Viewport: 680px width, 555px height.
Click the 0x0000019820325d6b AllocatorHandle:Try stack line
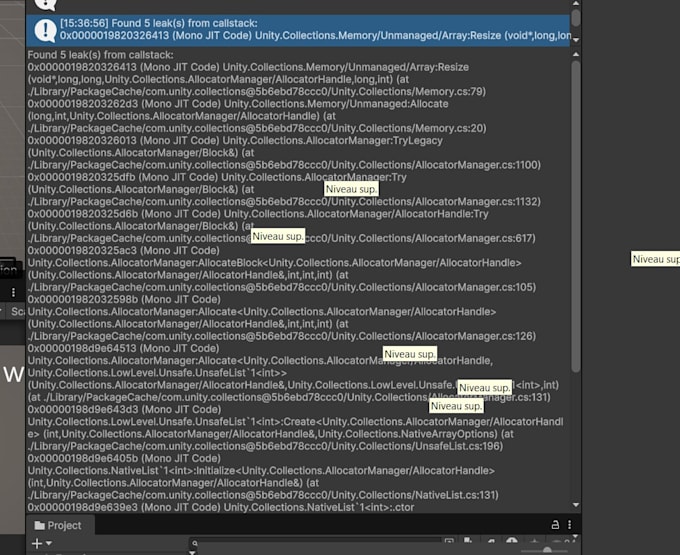[x=258, y=214]
